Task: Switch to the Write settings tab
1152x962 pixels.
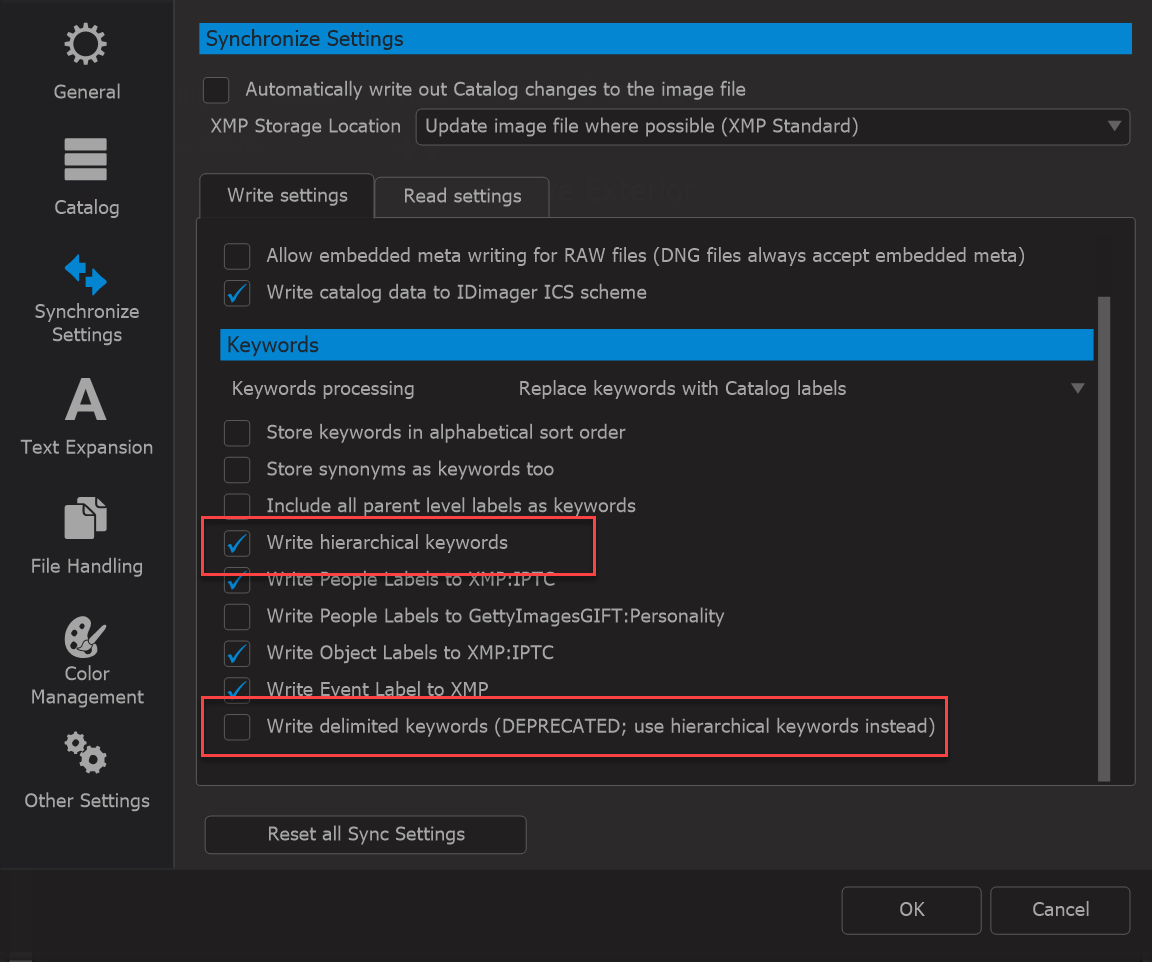Action: click(287, 195)
